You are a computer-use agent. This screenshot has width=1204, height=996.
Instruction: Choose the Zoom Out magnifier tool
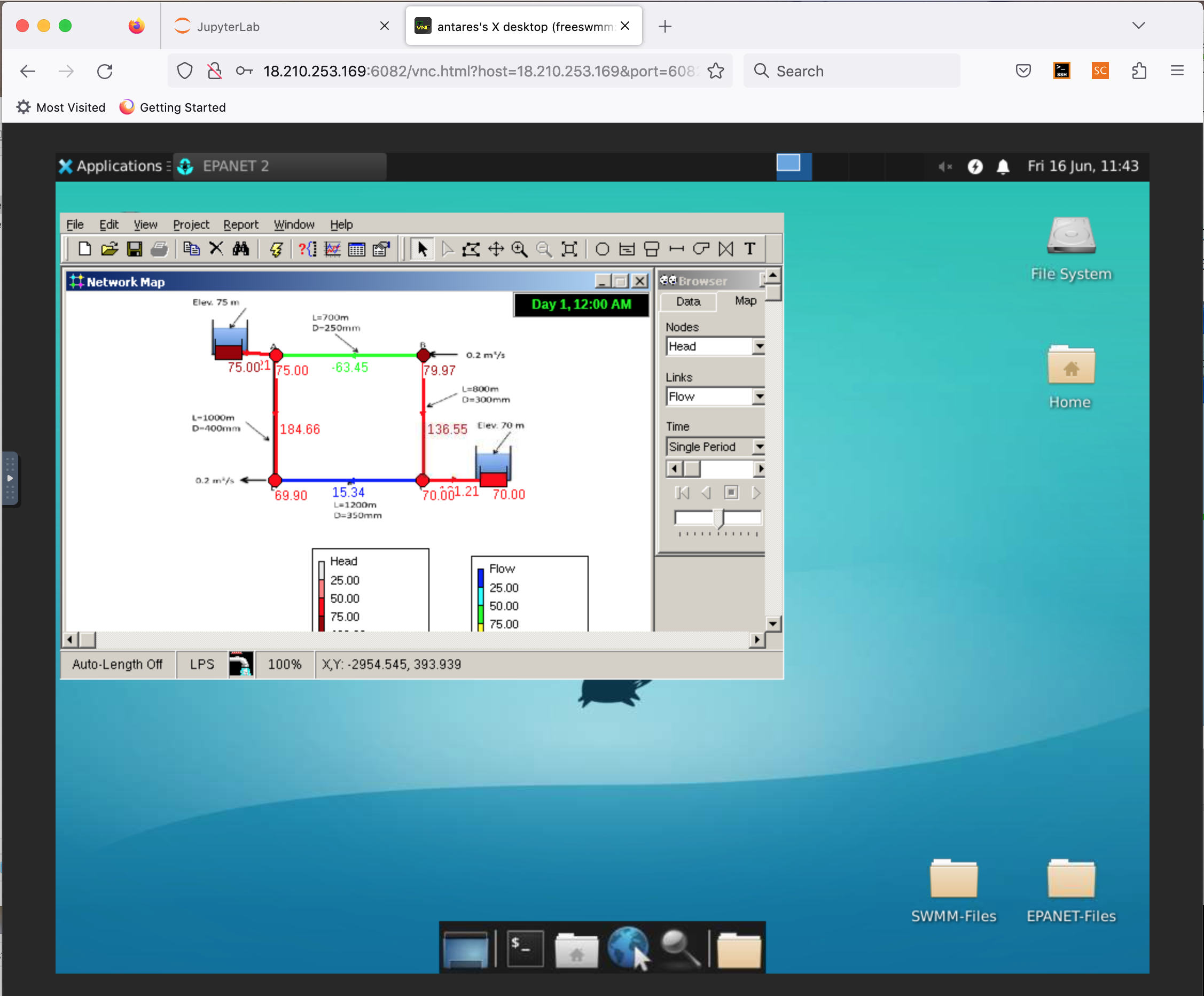[544, 249]
